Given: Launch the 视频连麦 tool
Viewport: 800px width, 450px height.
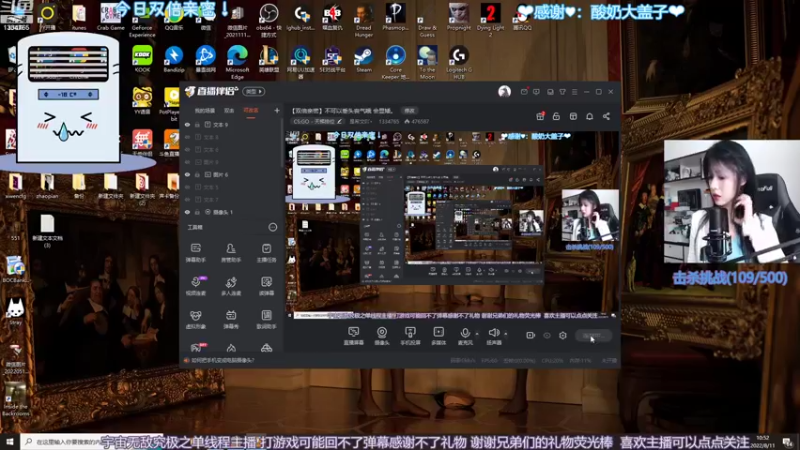Looking at the screenshot, I should click(195, 286).
